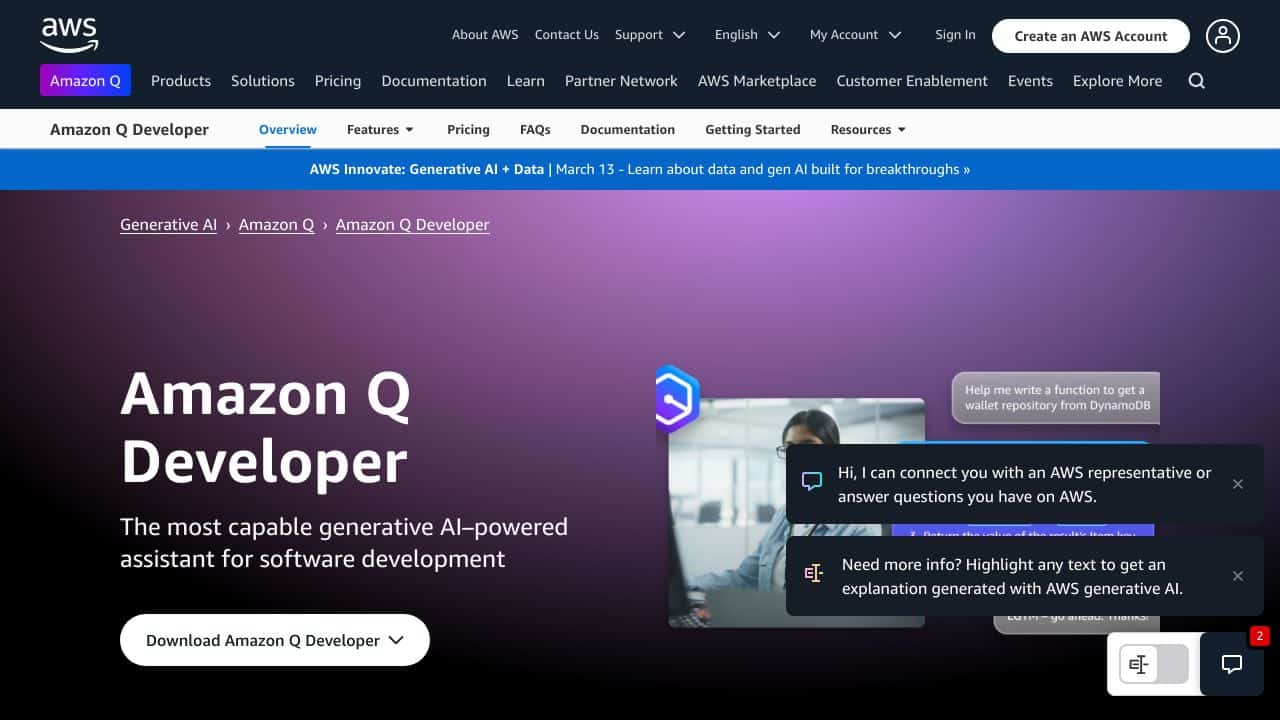Viewport: 1280px width, 720px height.
Task: Click the generative AI assistant tagline text
Action: click(x=344, y=542)
